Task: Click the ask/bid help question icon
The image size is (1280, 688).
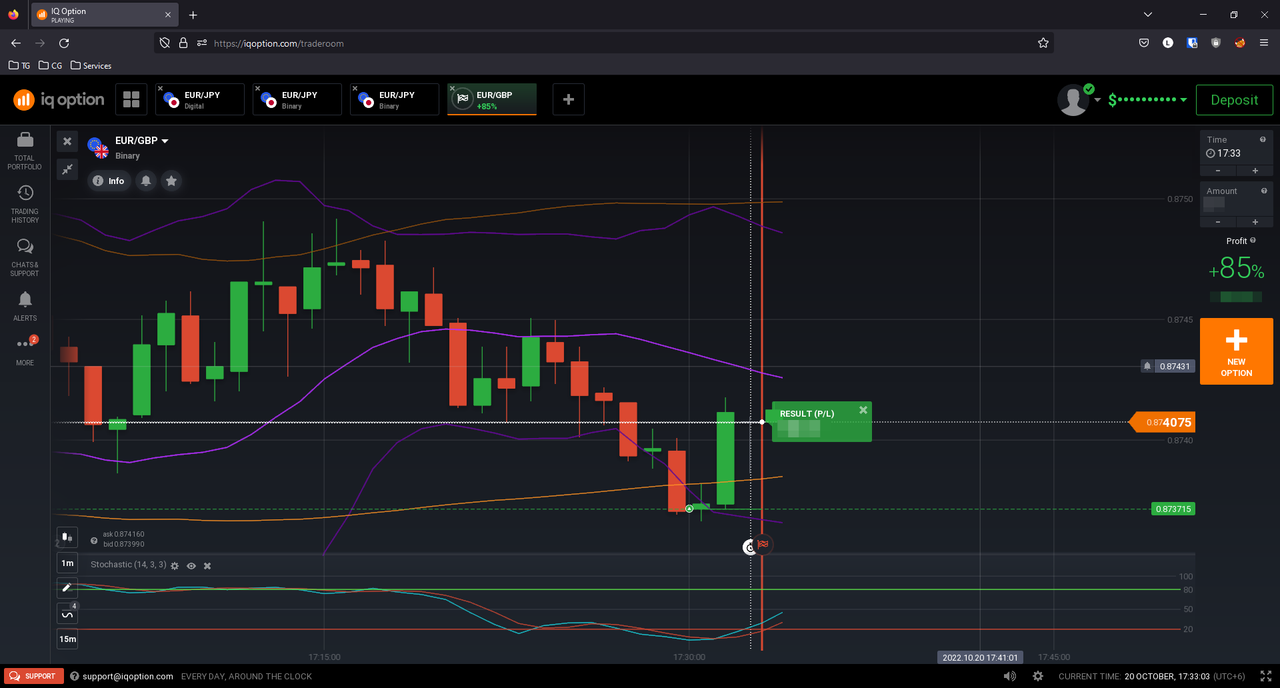Action: (94, 539)
